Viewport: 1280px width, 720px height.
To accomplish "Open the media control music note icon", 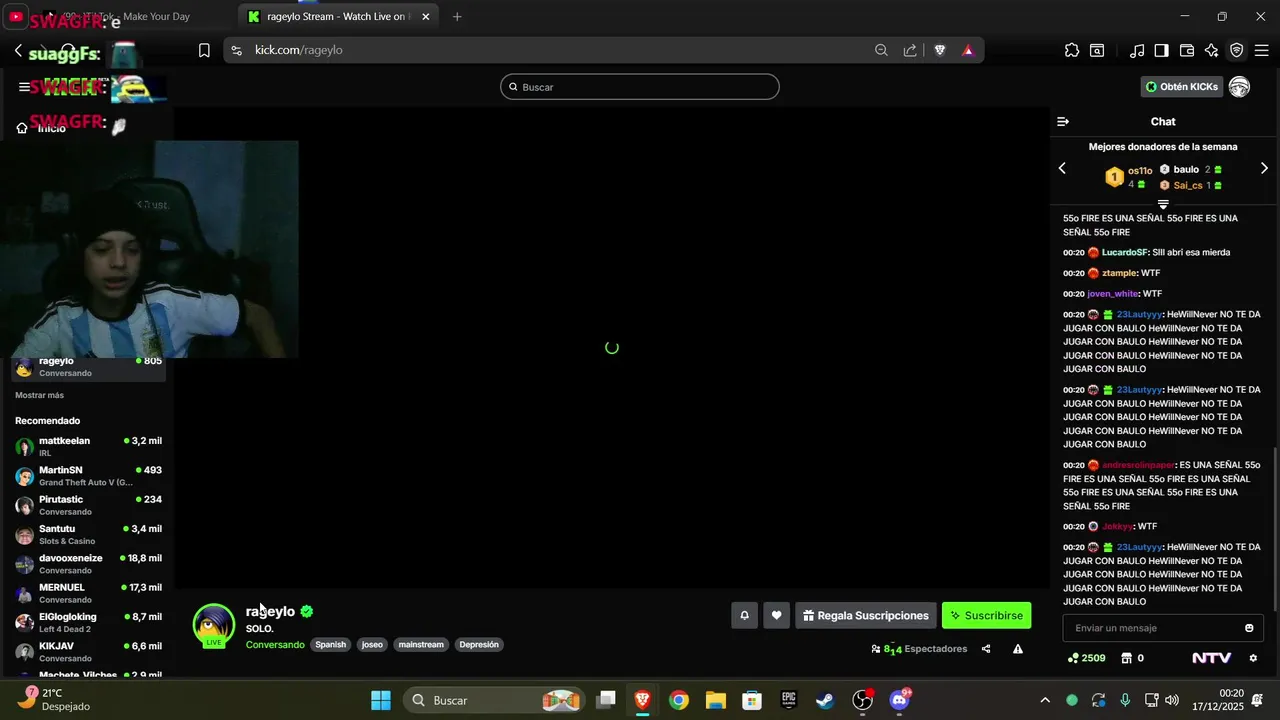I will pyautogui.click(x=1137, y=50).
